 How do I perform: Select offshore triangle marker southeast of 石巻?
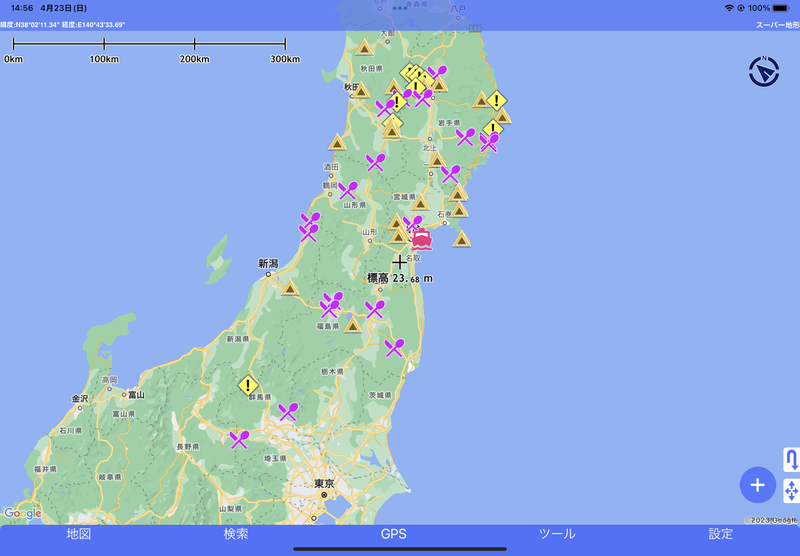(x=461, y=239)
